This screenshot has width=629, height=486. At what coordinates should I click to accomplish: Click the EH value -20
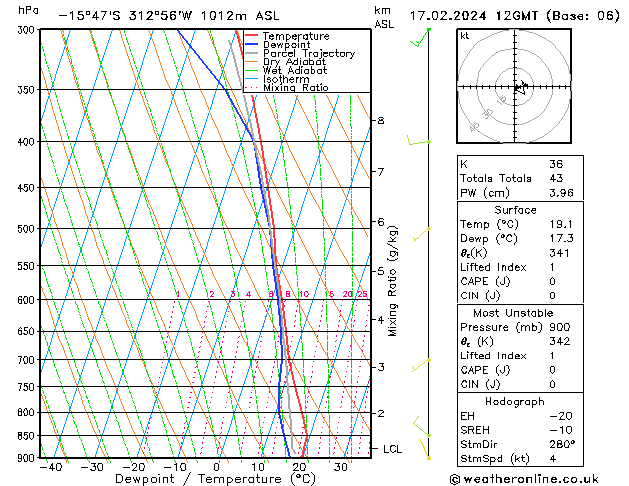click(x=561, y=416)
